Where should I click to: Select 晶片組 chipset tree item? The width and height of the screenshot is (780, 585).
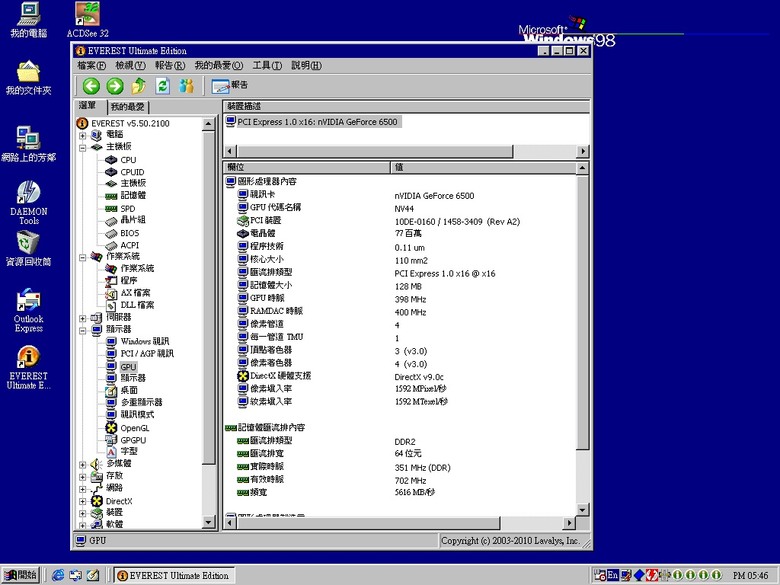pos(133,220)
